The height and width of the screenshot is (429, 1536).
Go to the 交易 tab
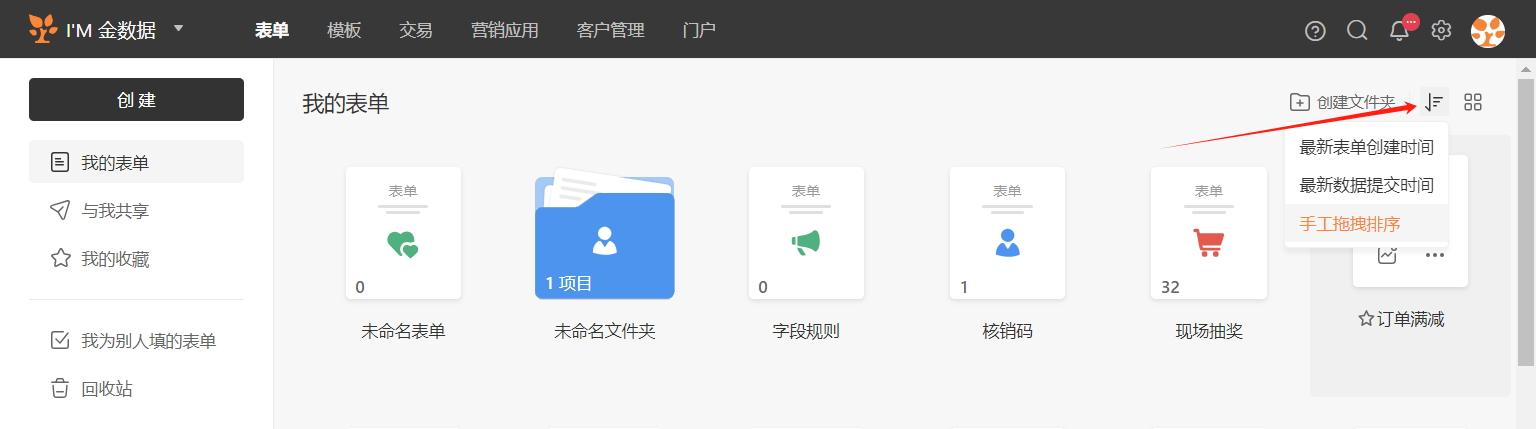coord(416,30)
